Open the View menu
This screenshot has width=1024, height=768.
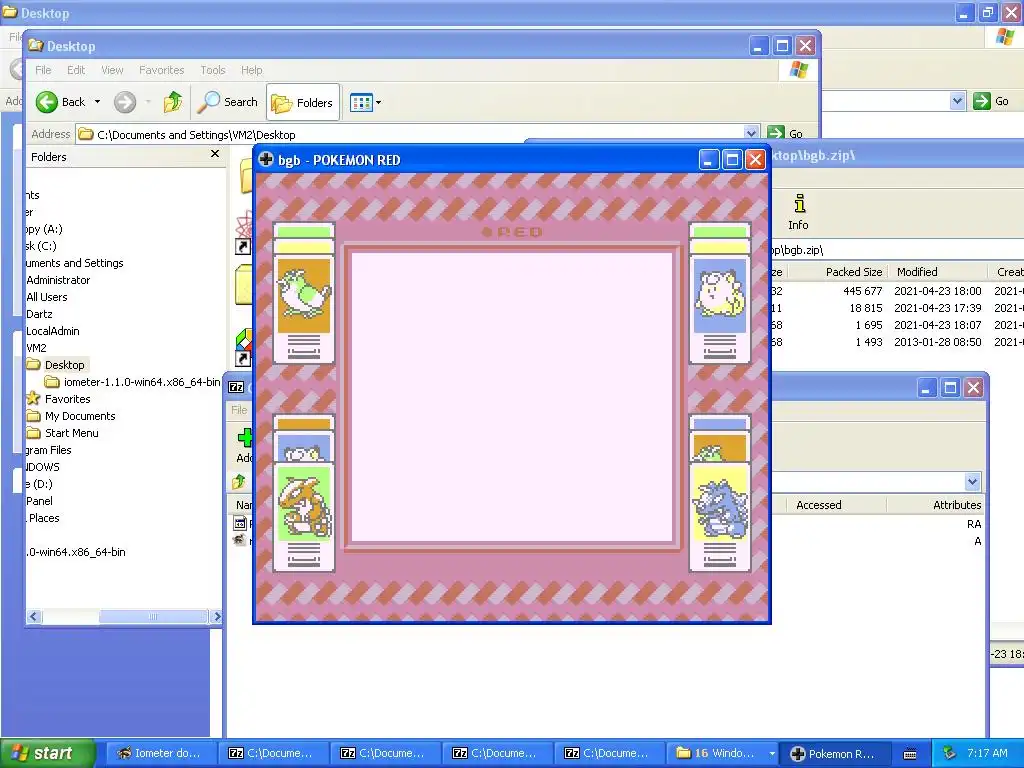(x=112, y=70)
